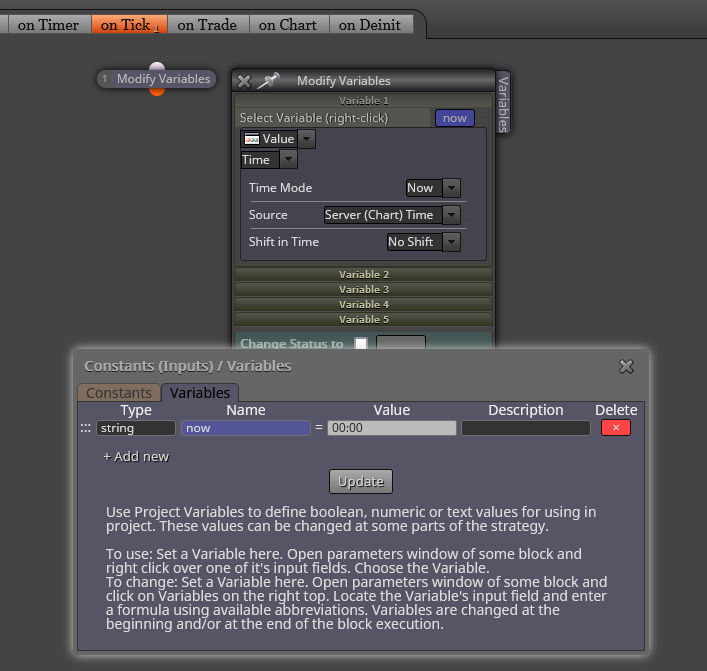Click + Add new variable link
Screen dimensions: 707x671
tap(136, 456)
